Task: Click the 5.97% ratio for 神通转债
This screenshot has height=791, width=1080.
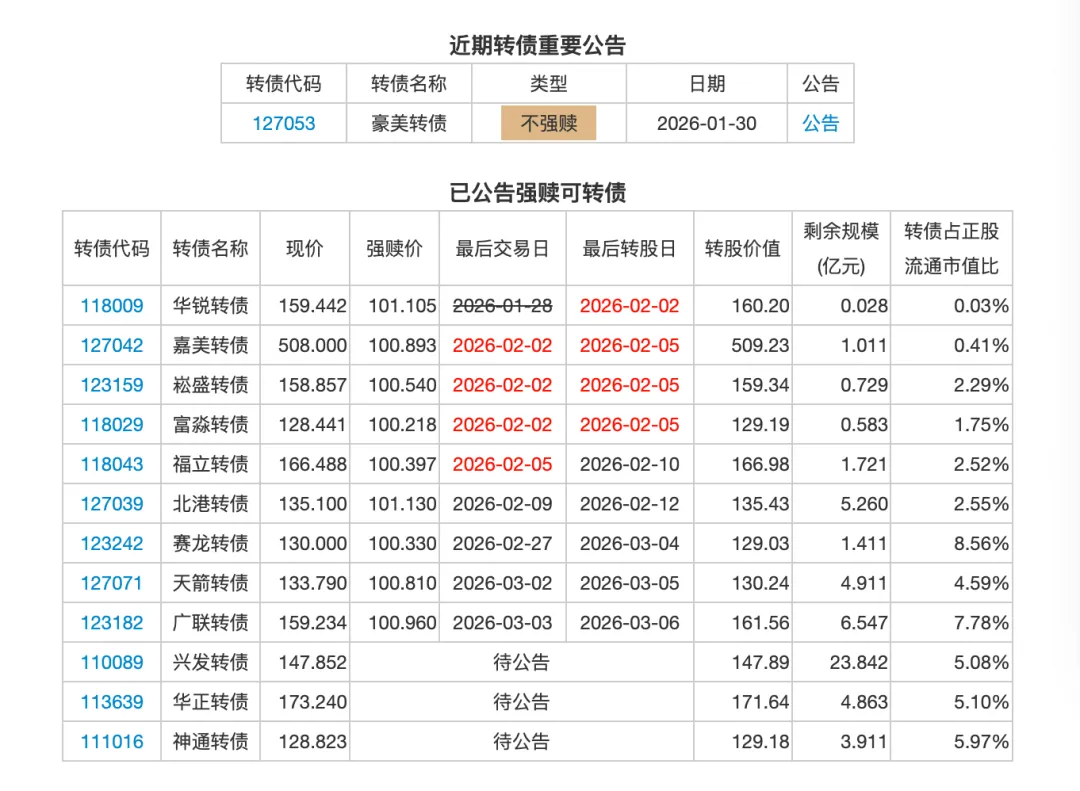Action: click(981, 741)
